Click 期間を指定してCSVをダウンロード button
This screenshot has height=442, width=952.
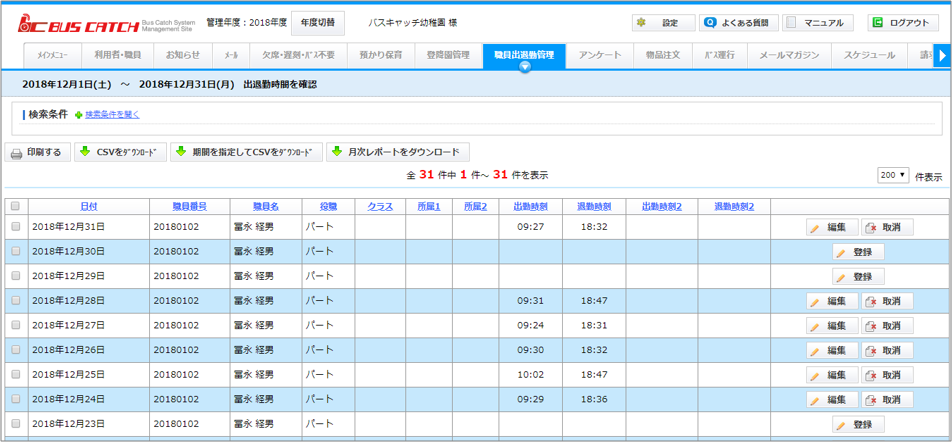pos(246,152)
